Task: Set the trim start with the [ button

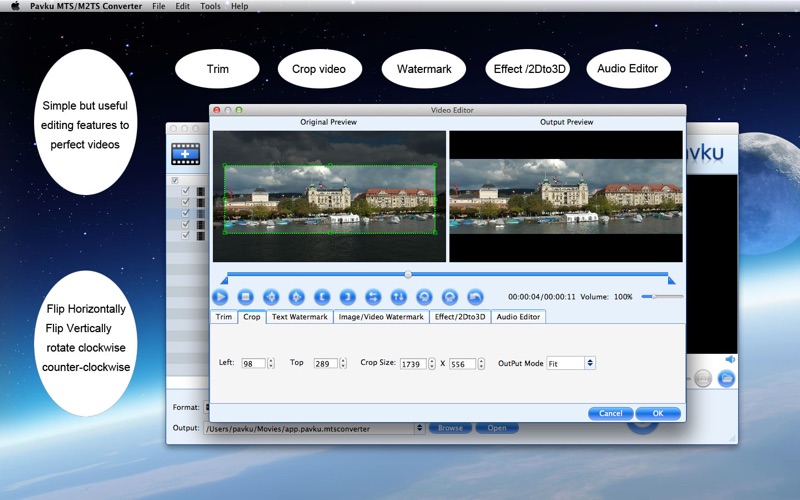Action: click(x=322, y=297)
